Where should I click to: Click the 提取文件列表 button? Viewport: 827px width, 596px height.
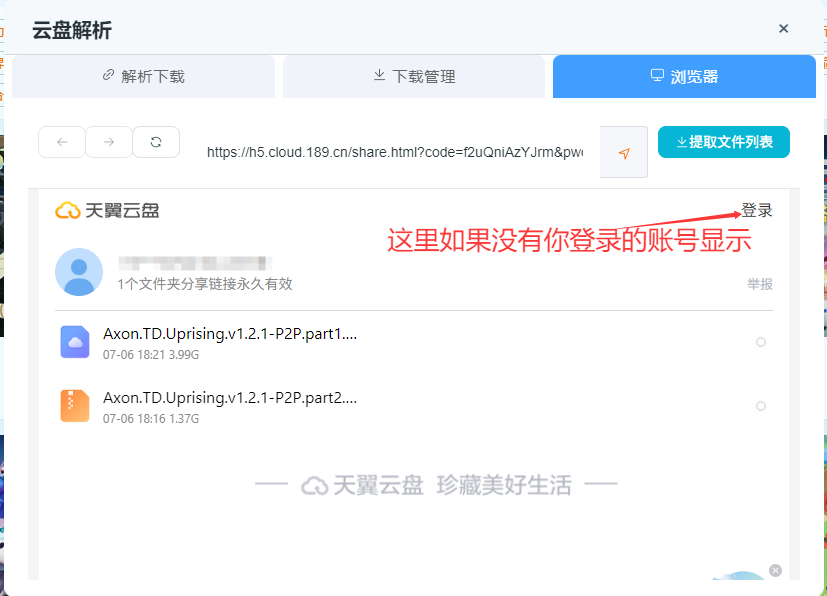click(x=724, y=142)
